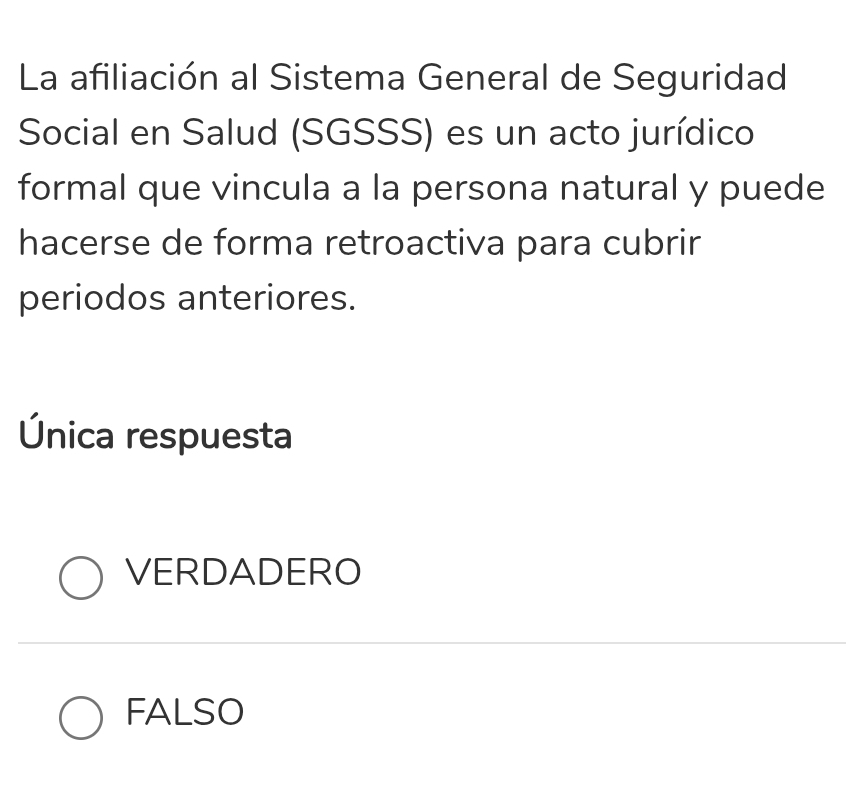The width and height of the screenshot is (862, 787).
Task: Click the 'Única respuesta' heading
Action: click(155, 434)
